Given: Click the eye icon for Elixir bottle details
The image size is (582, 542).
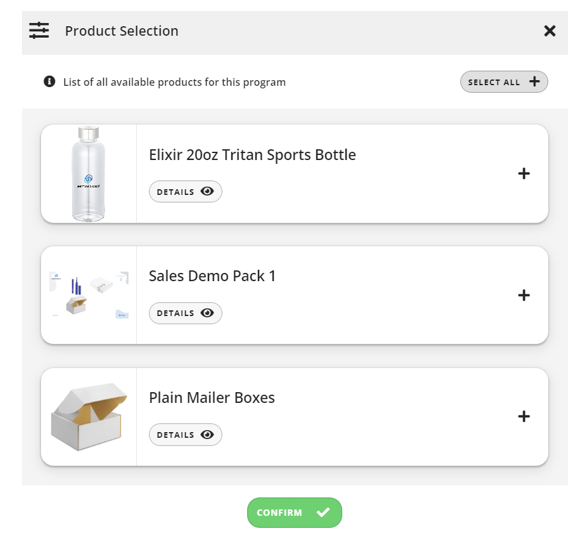Looking at the screenshot, I should [207, 191].
